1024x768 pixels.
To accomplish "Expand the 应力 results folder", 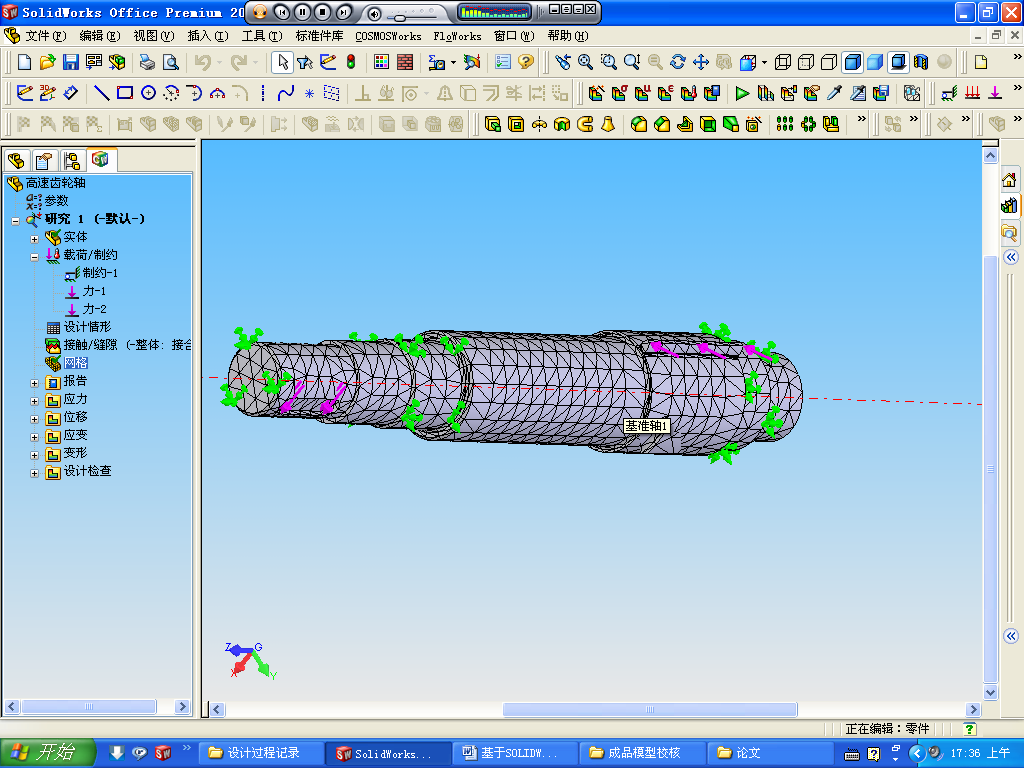I will pos(35,399).
